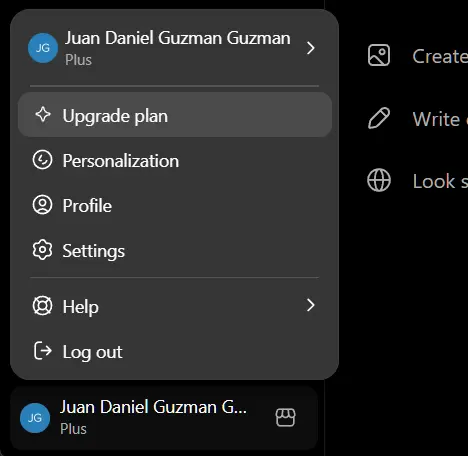This screenshot has height=456, width=468.
Task: Click the blue JG avatar in bottom bar
Action: coord(35,418)
